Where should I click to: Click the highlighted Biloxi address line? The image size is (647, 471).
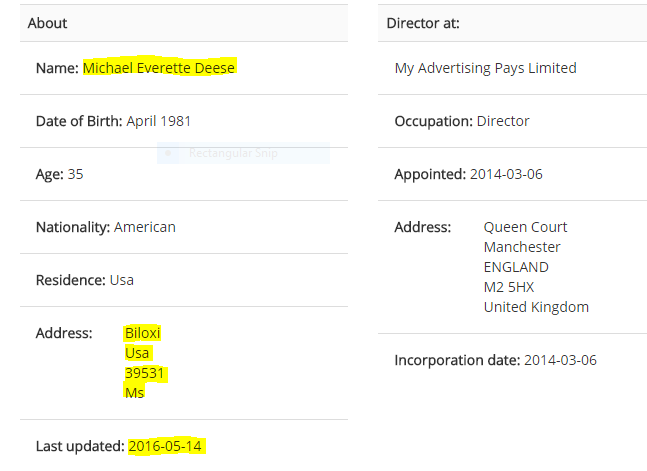click(x=142, y=333)
